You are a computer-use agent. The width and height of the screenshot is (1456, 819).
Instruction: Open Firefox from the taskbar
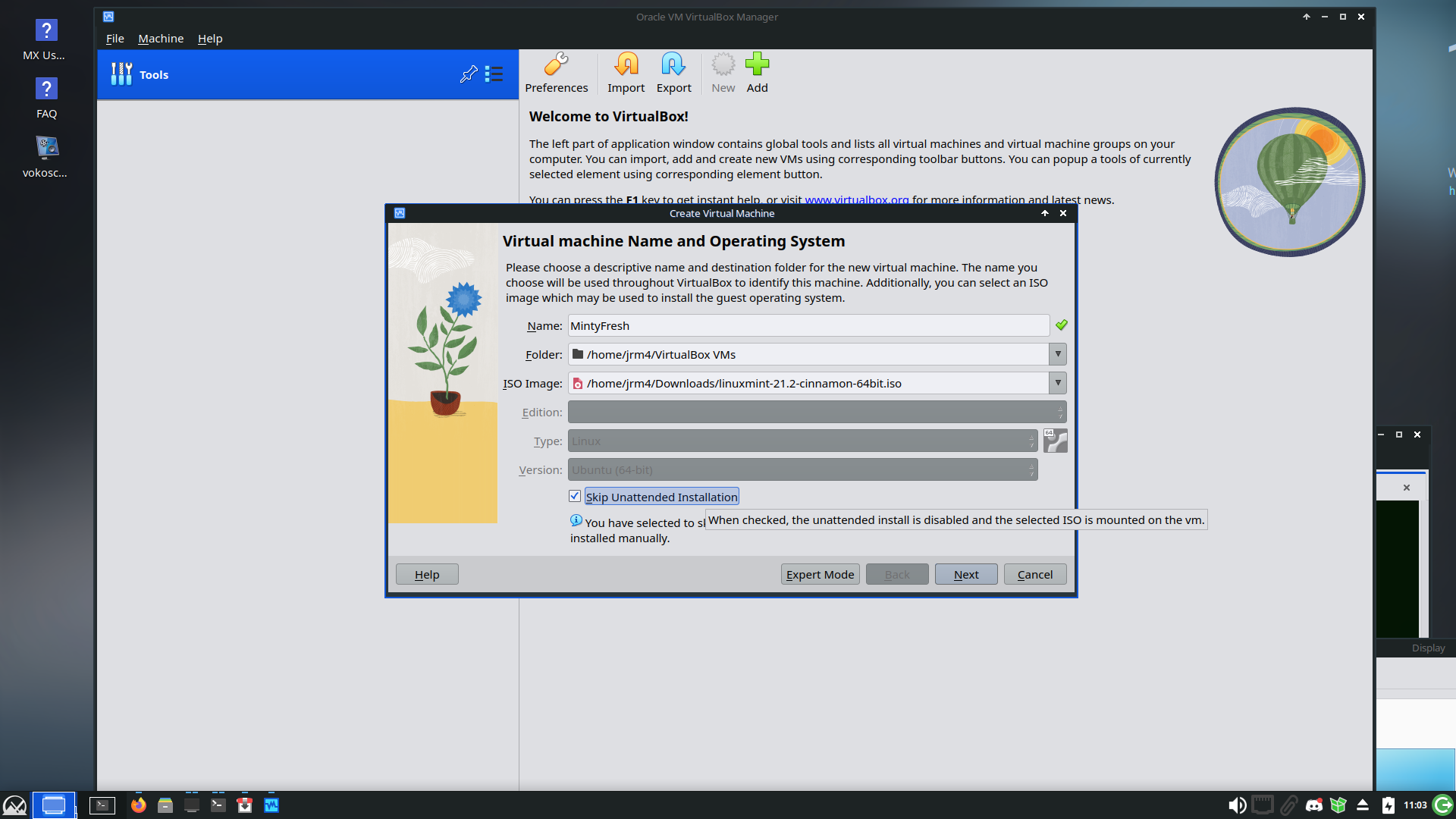[138, 805]
